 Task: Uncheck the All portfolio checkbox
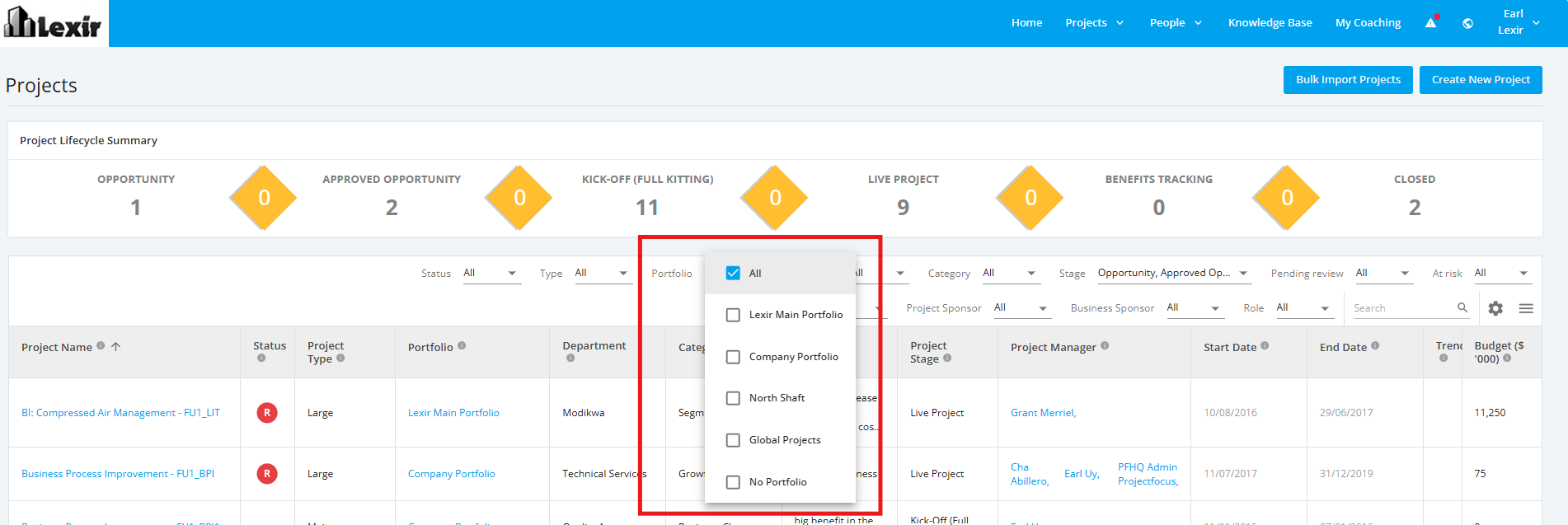pyautogui.click(x=733, y=273)
